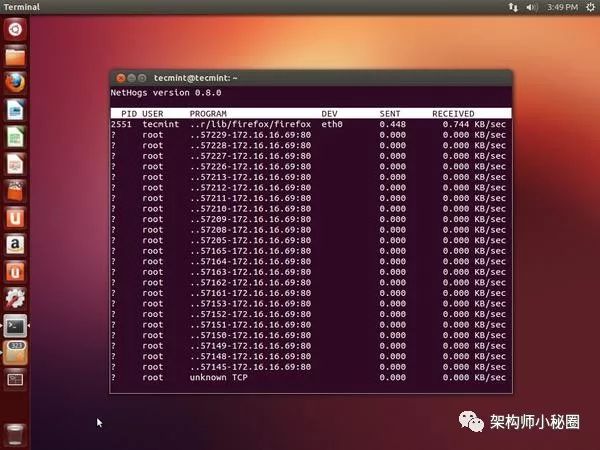Screen dimensions: 600x450
Task: Open the session gear menu top right
Action: tap(590, 7)
